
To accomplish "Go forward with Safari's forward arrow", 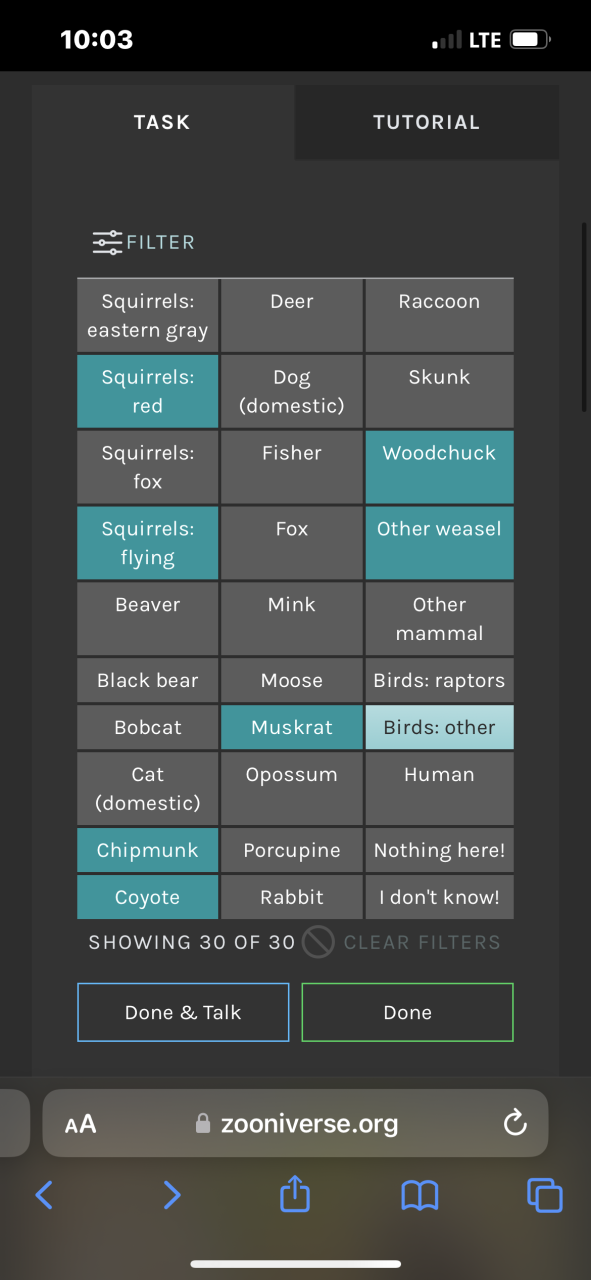I will (x=172, y=1194).
